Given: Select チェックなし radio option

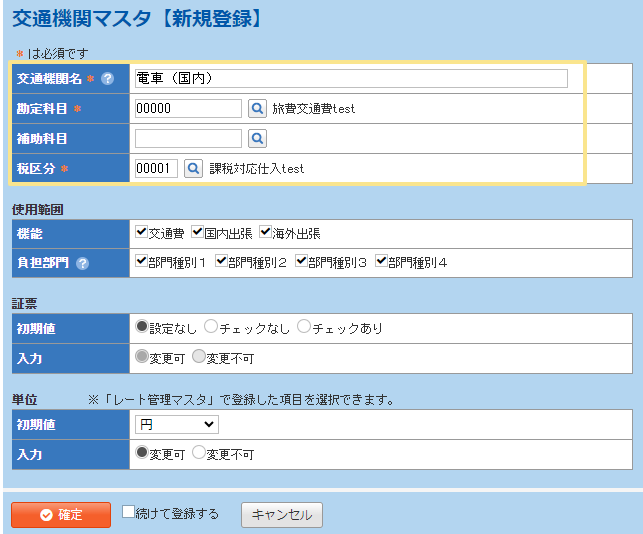Looking at the screenshot, I should [210, 327].
